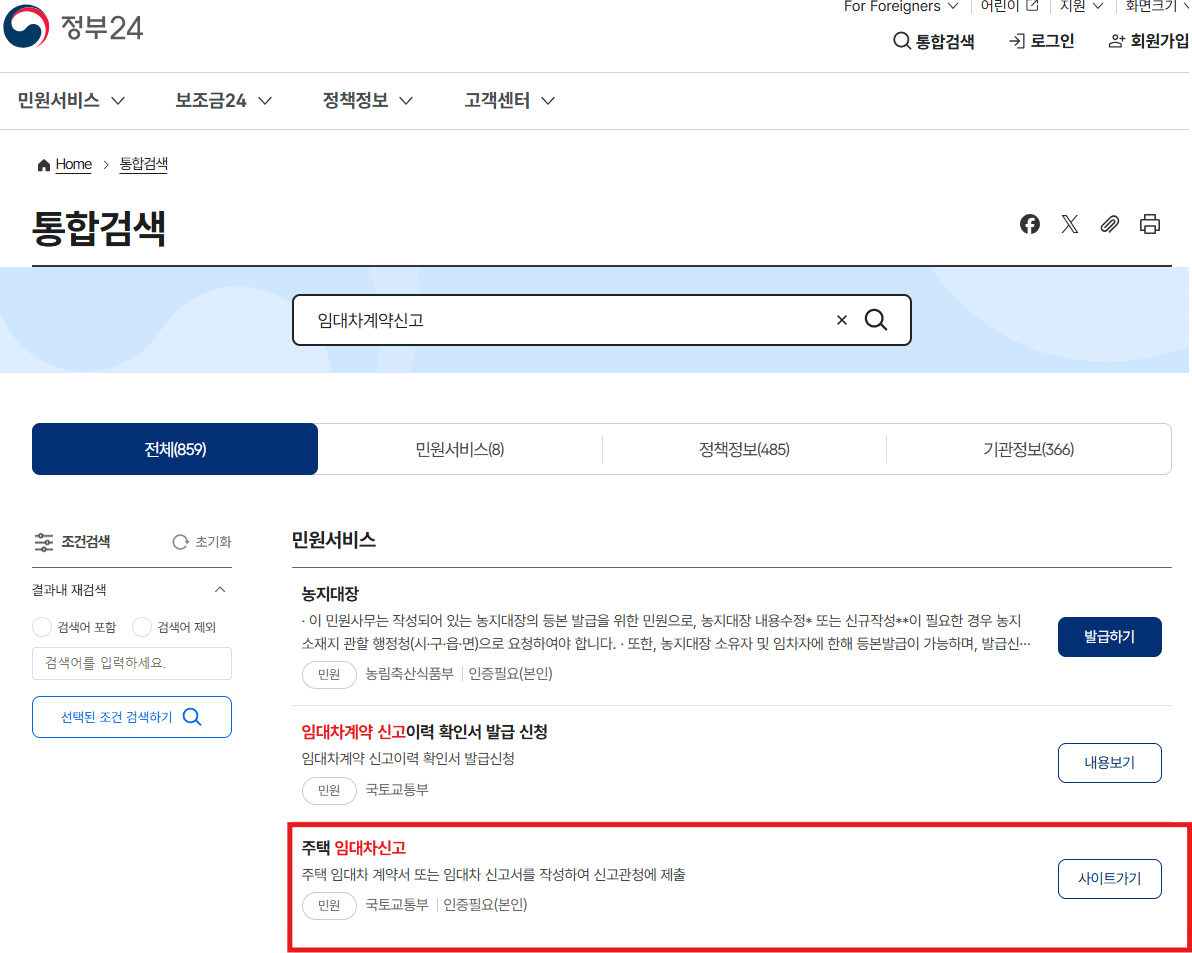Select the 검색어 포함 radio button
The image size is (1192, 953).
point(41,627)
